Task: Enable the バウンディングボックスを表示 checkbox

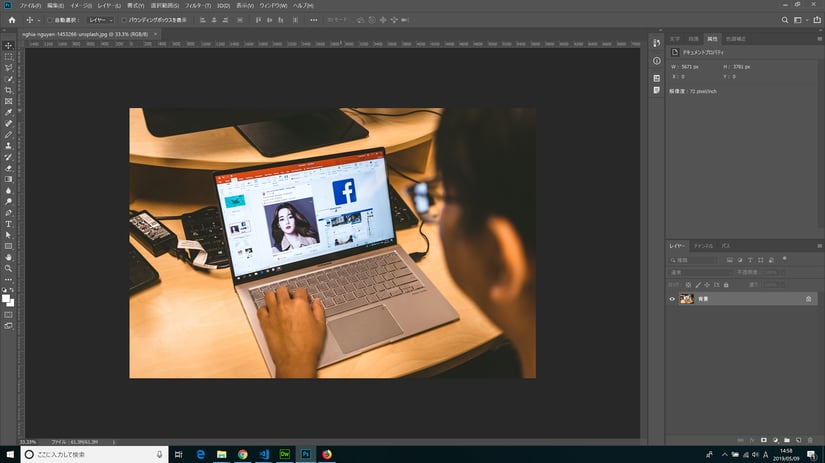Action: [123, 19]
